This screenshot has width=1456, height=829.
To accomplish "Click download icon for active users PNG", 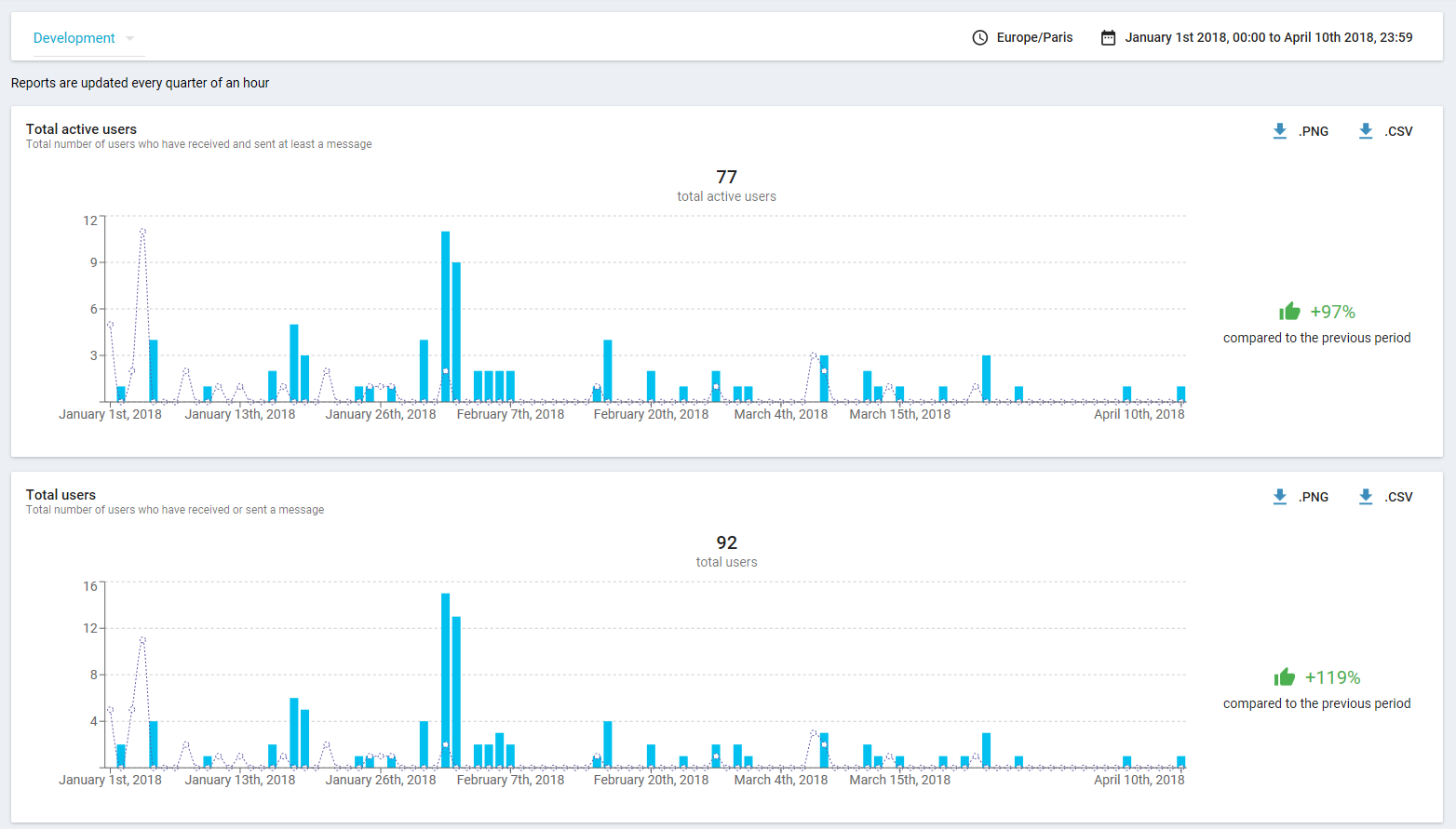I will click(1280, 131).
